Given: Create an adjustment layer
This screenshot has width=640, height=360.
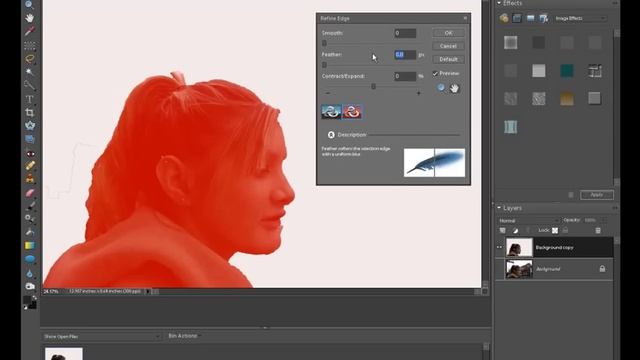Looking at the screenshot, I should click(516, 231).
